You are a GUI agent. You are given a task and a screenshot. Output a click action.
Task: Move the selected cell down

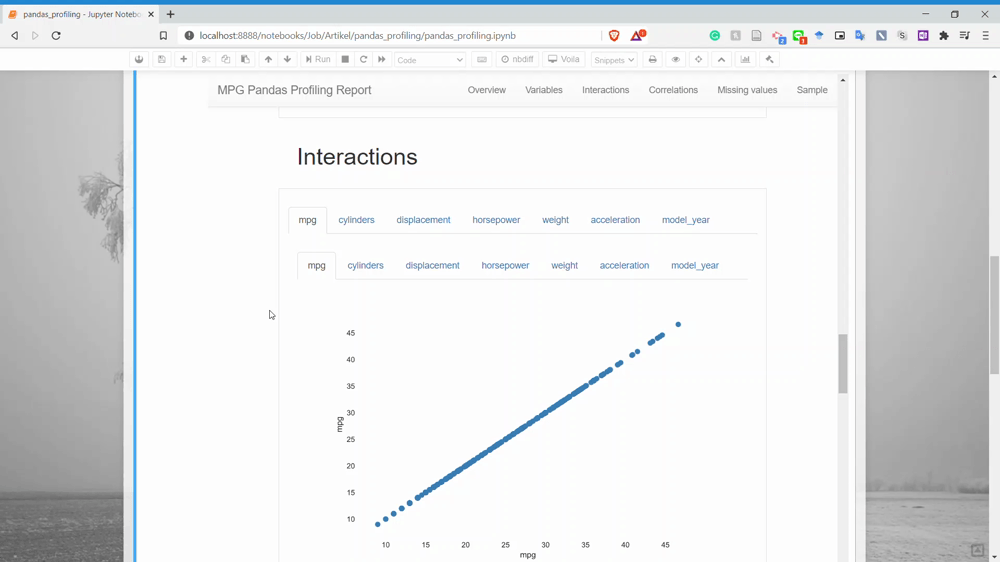click(288, 59)
